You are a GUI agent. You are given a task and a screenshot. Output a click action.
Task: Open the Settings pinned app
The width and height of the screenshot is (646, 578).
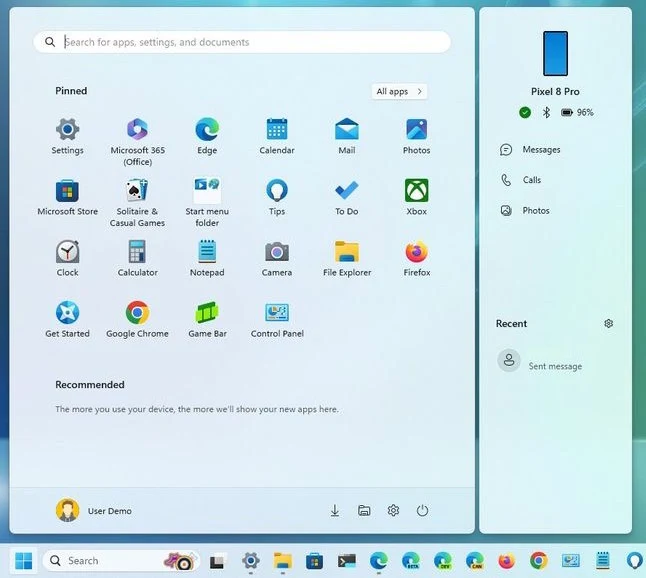coord(68,136)
